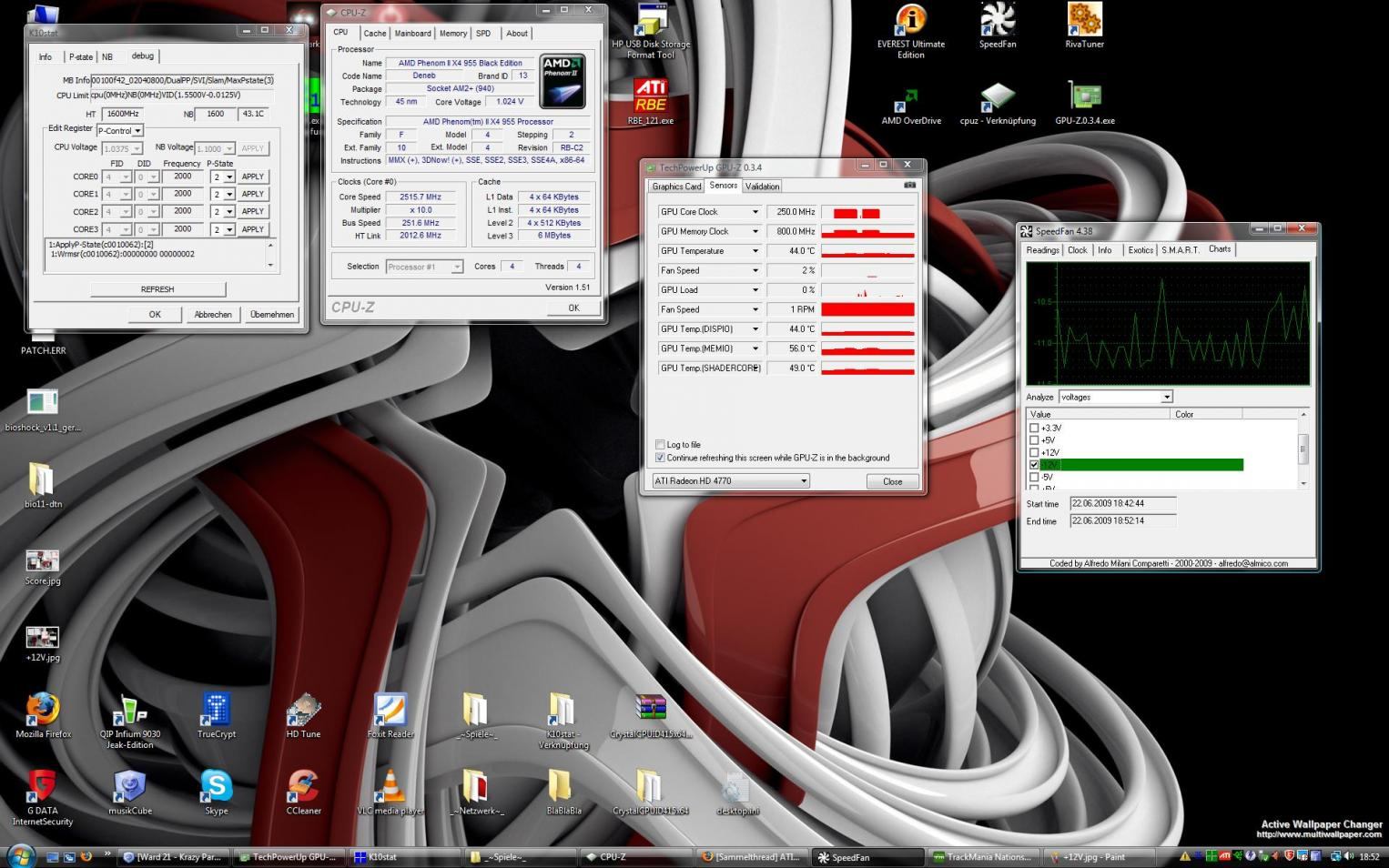Viewport: 1389px width, 868px height.
Task: Open K10stat P-state tab
Action: 81,56
